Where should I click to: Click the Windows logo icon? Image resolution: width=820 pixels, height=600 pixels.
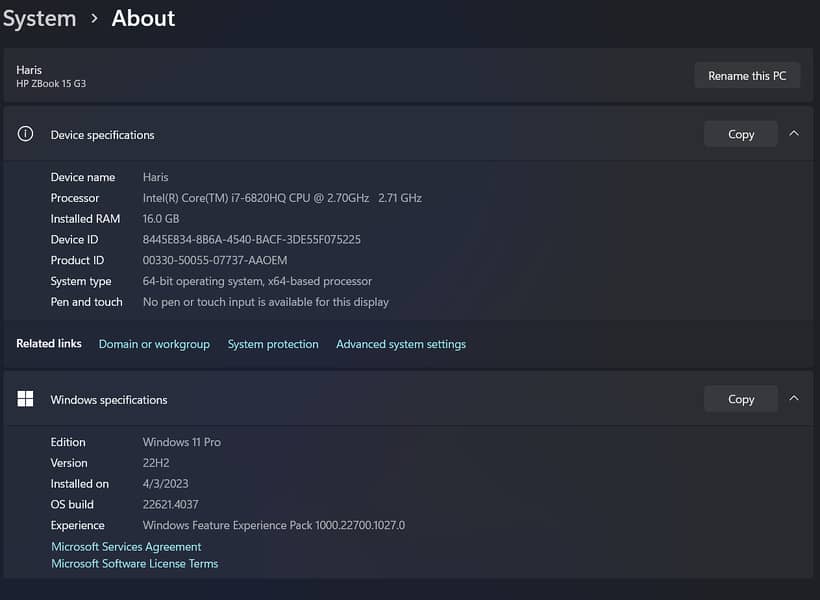click(26, 399)
